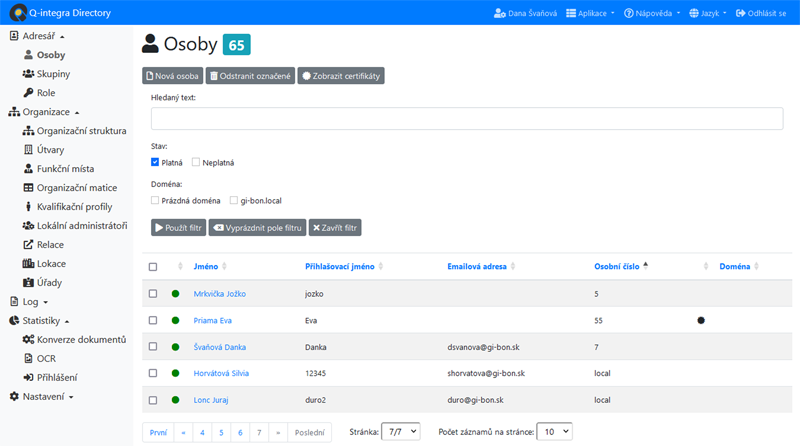The image size is (800, 446).
Task: Toggle the select-all checkbox in table header
Action: coord(153,267)
